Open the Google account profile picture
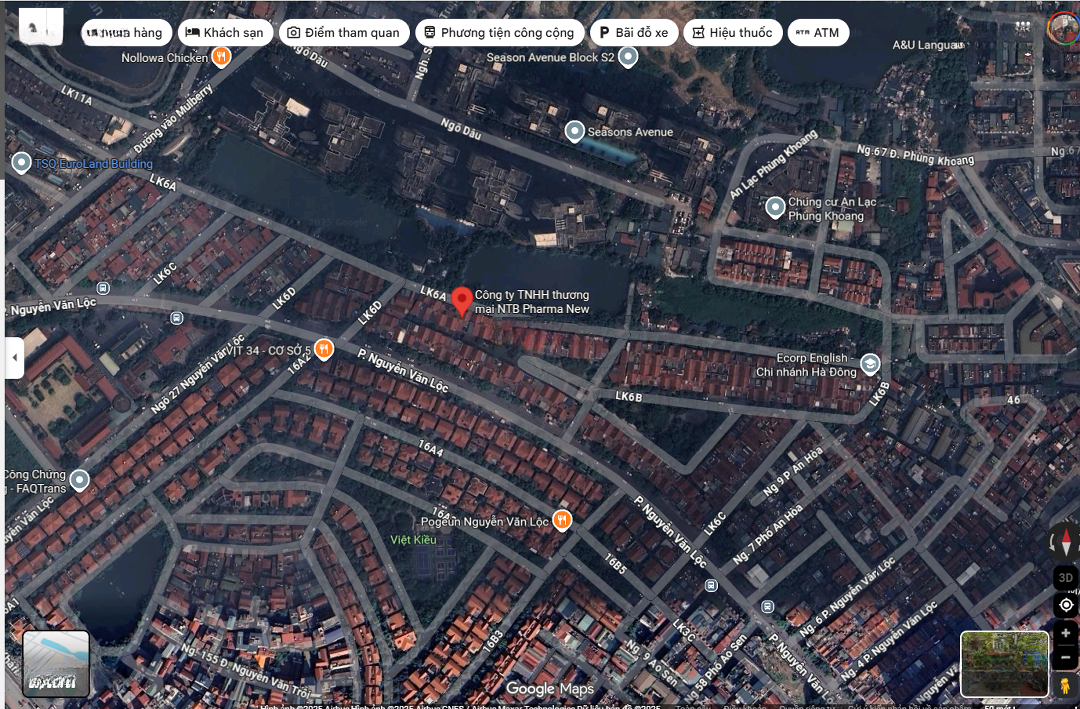 (x=1063, y=27)
